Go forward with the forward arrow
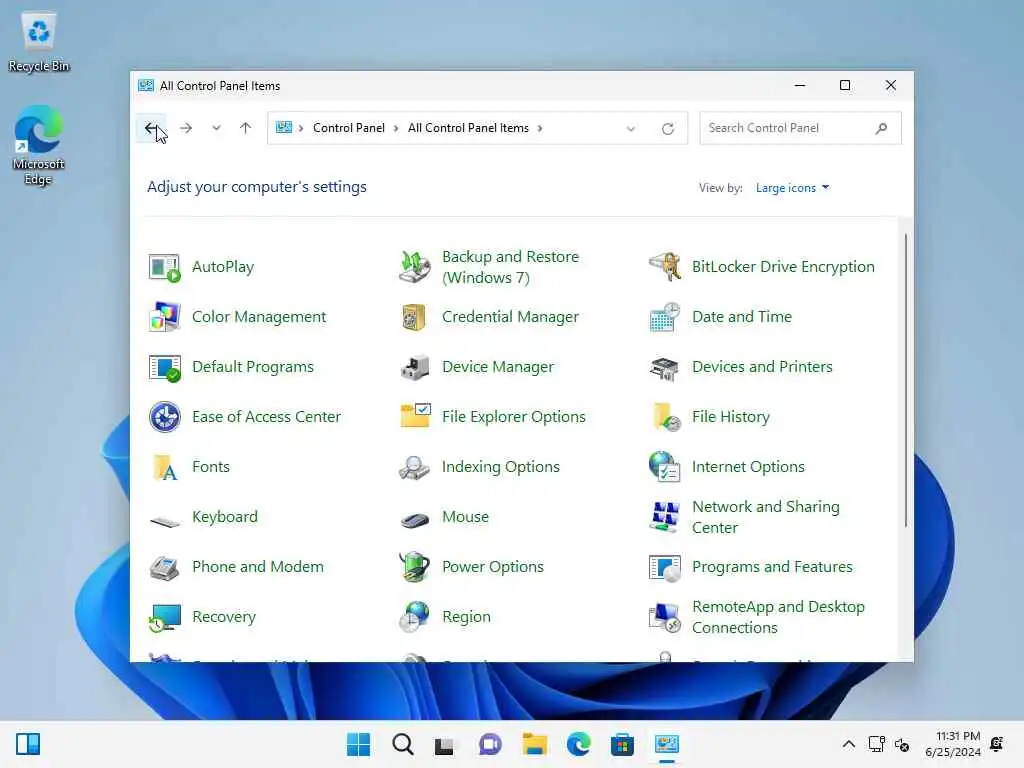 [186, 128]
